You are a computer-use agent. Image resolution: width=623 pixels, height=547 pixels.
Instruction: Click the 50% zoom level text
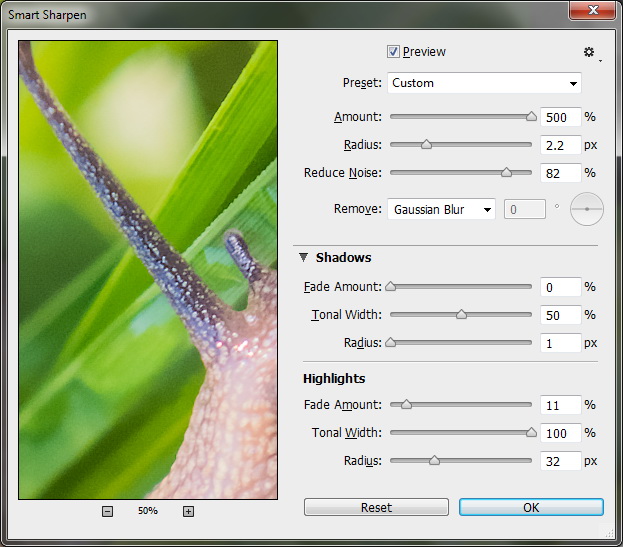pyautogui.click(x=148, y=511)
